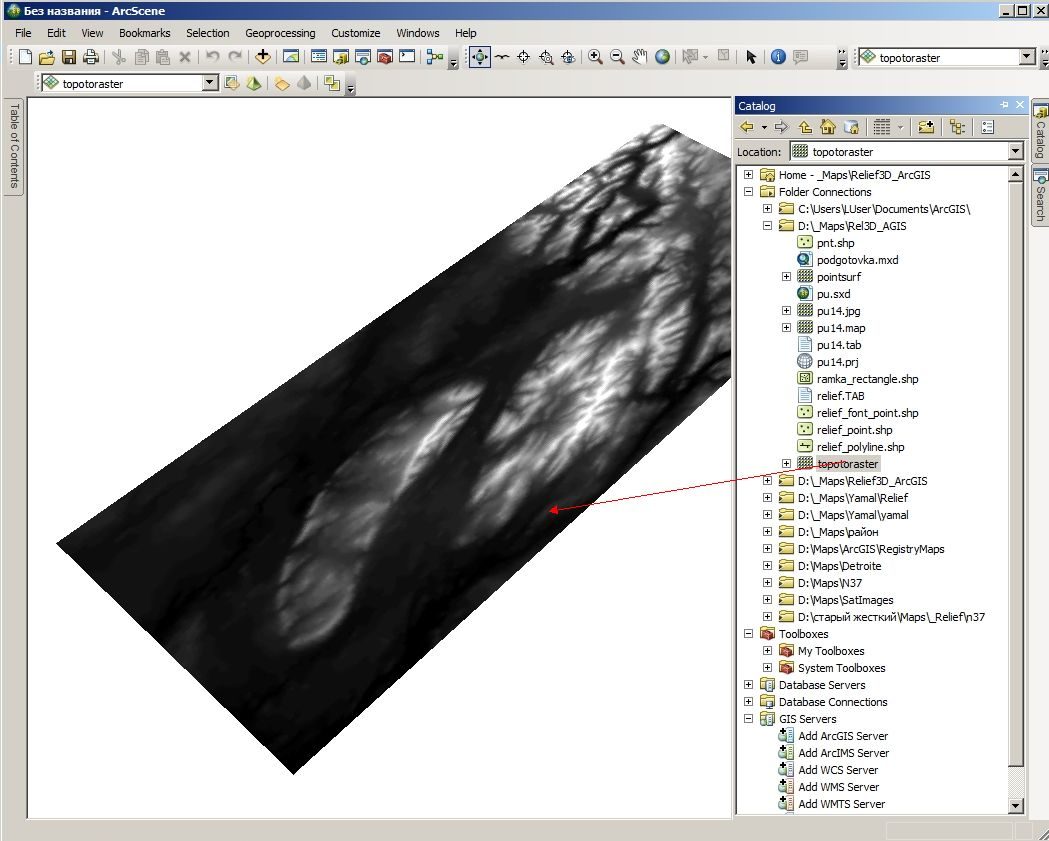Select ramka_rectangle.shp in Catalog
This screenshot has width=1049, height=841.
pyautogui.click(x=867, y=379)
